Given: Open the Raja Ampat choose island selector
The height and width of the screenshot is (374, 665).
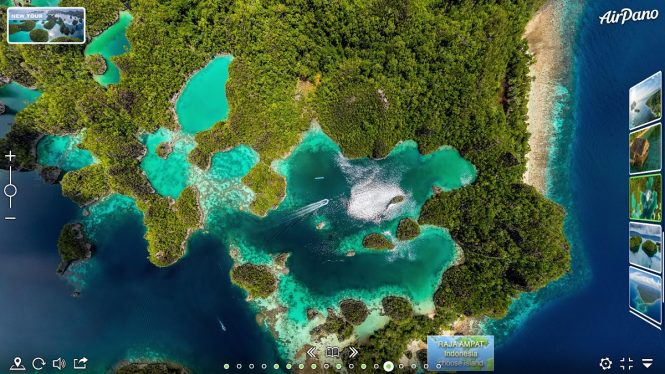Looking at the screenshot, I should (461, 353).
